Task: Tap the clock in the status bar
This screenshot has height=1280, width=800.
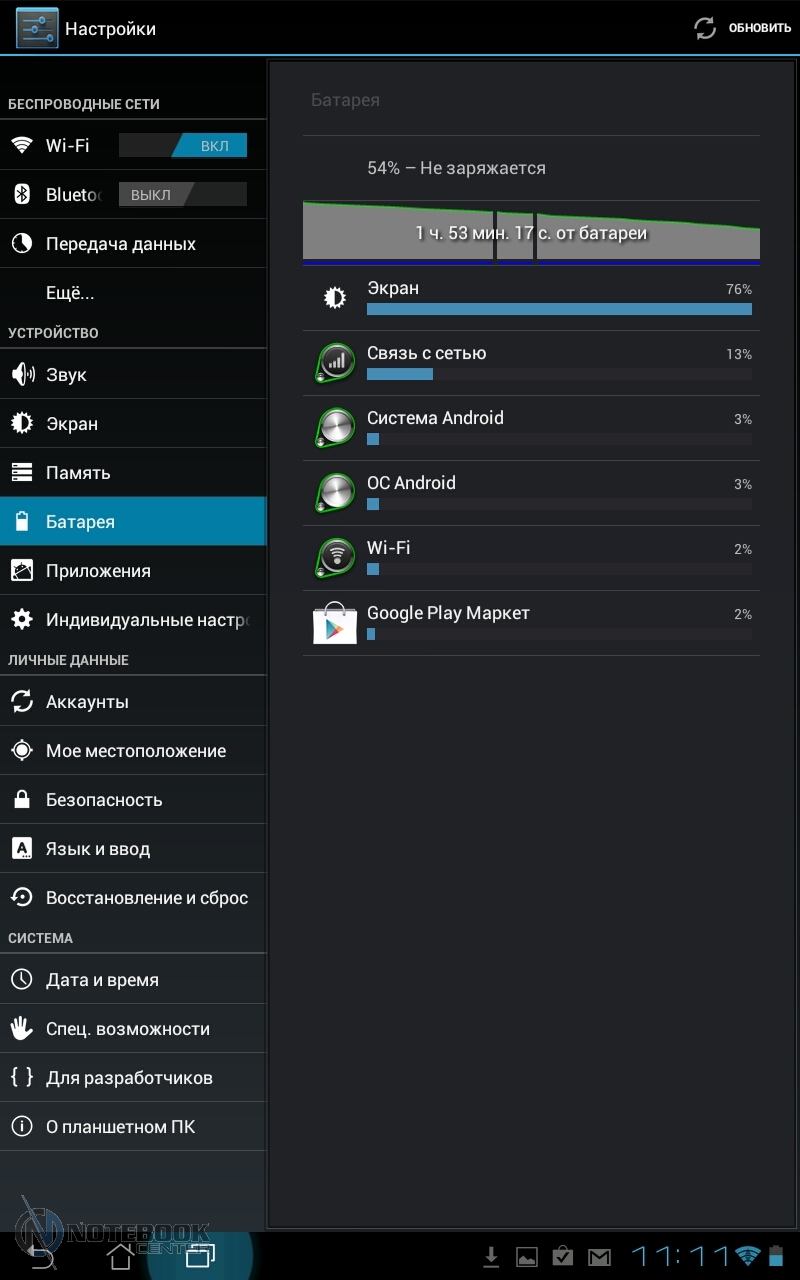Action: (x=679, y=1257)
